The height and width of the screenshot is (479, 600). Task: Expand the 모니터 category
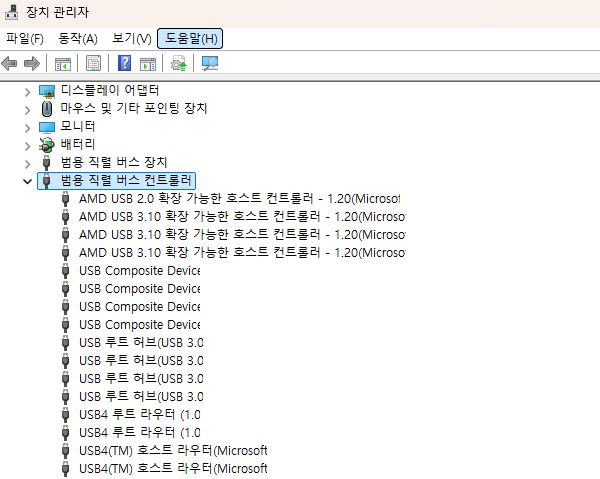pos(27,128)
